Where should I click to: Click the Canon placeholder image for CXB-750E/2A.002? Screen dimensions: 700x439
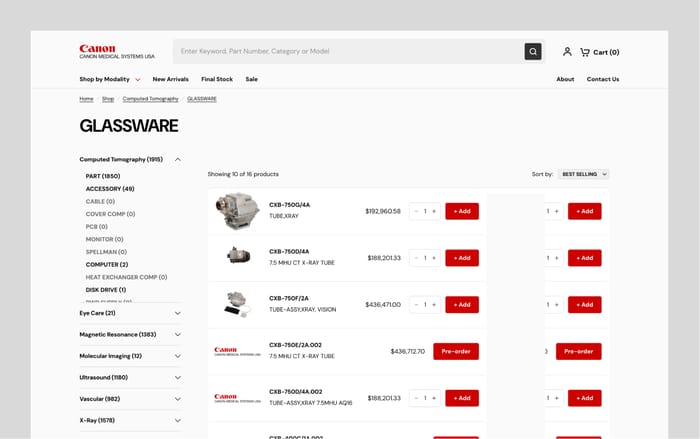(x=237, y=351)
